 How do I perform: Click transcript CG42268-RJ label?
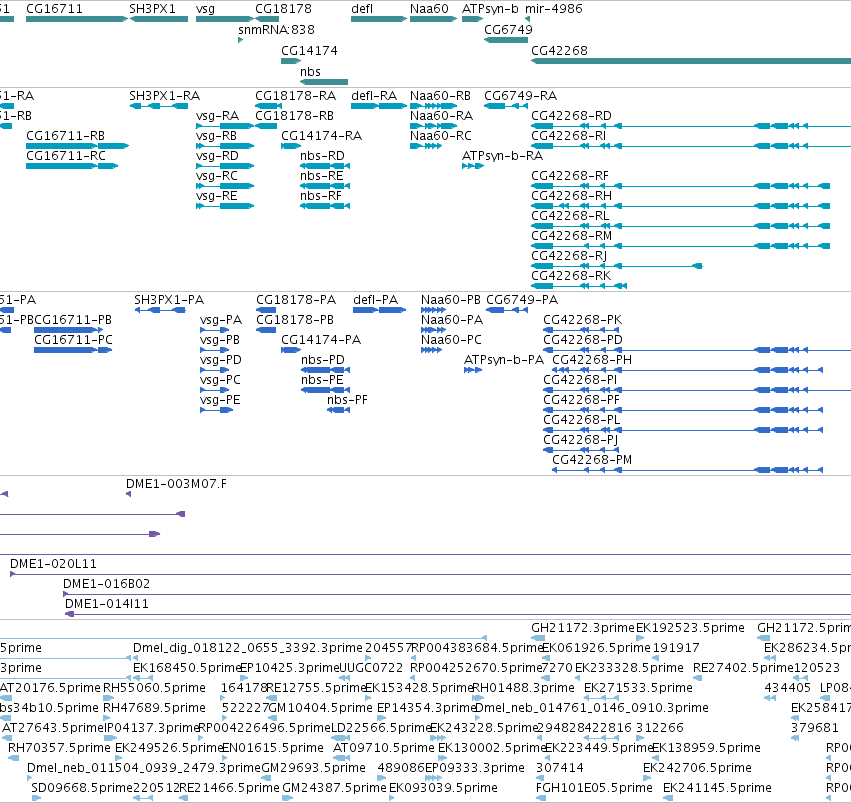pyautogui.click(x=569, y=256)
